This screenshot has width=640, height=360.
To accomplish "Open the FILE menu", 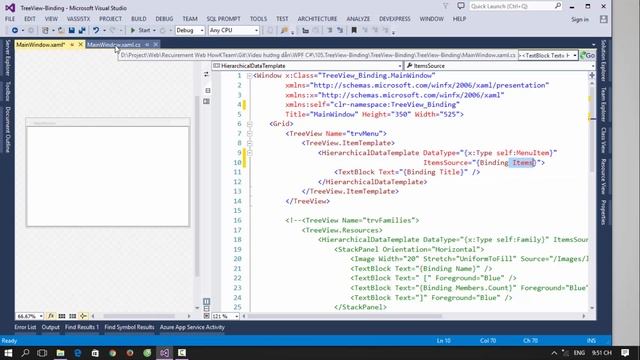I will coord(10,19).
